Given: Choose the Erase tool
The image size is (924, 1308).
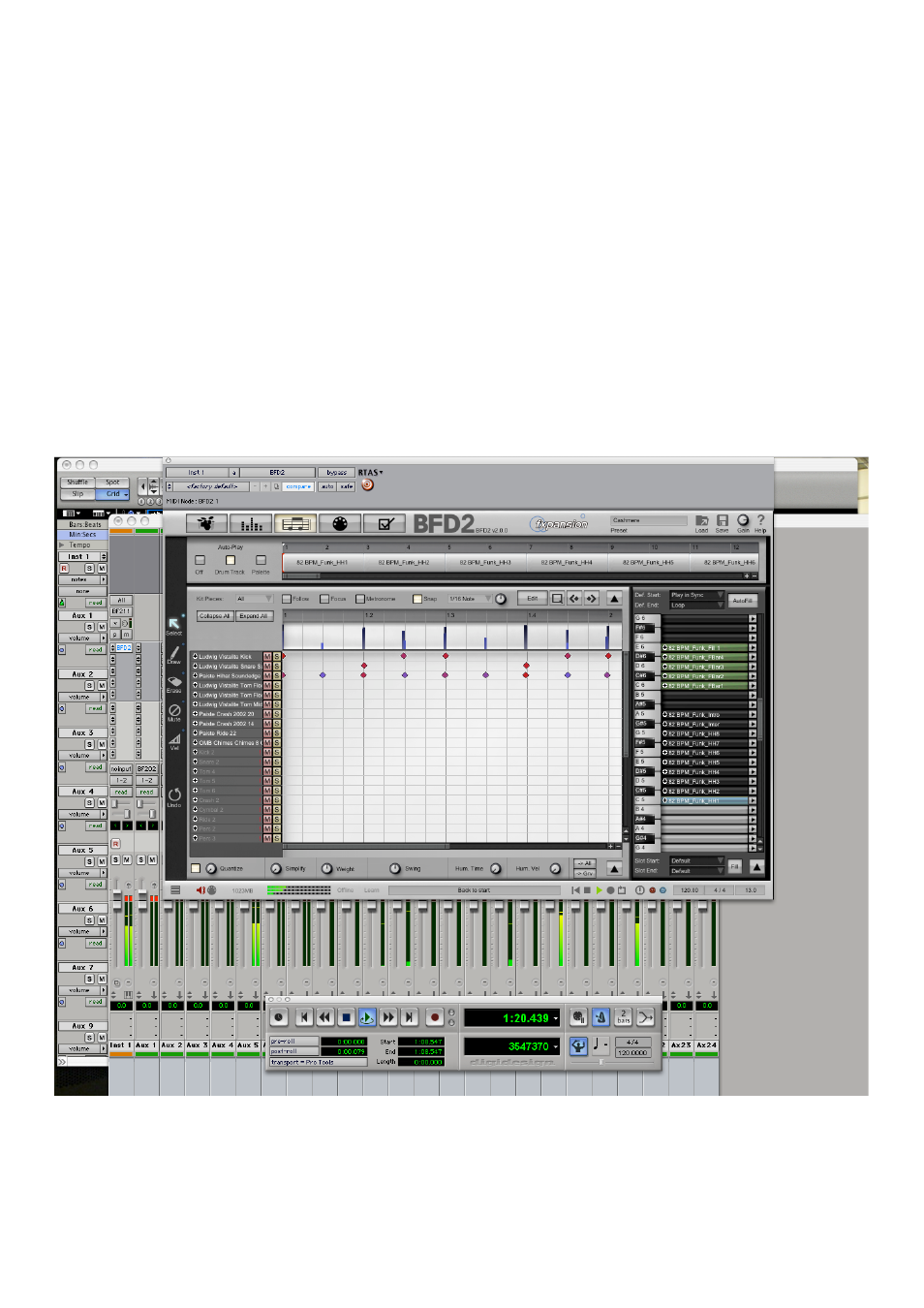Looking at the screenshot, I should click(x=174, y=681).
